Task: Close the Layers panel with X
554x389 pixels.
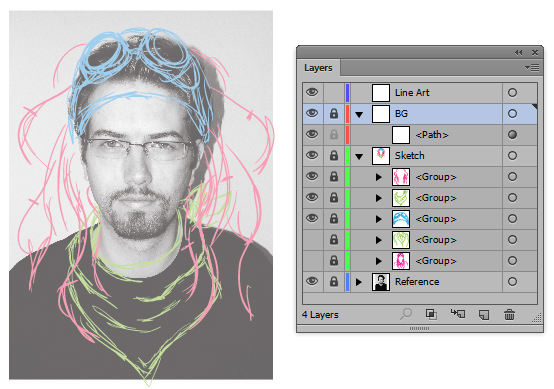Action: click(535, 53)
